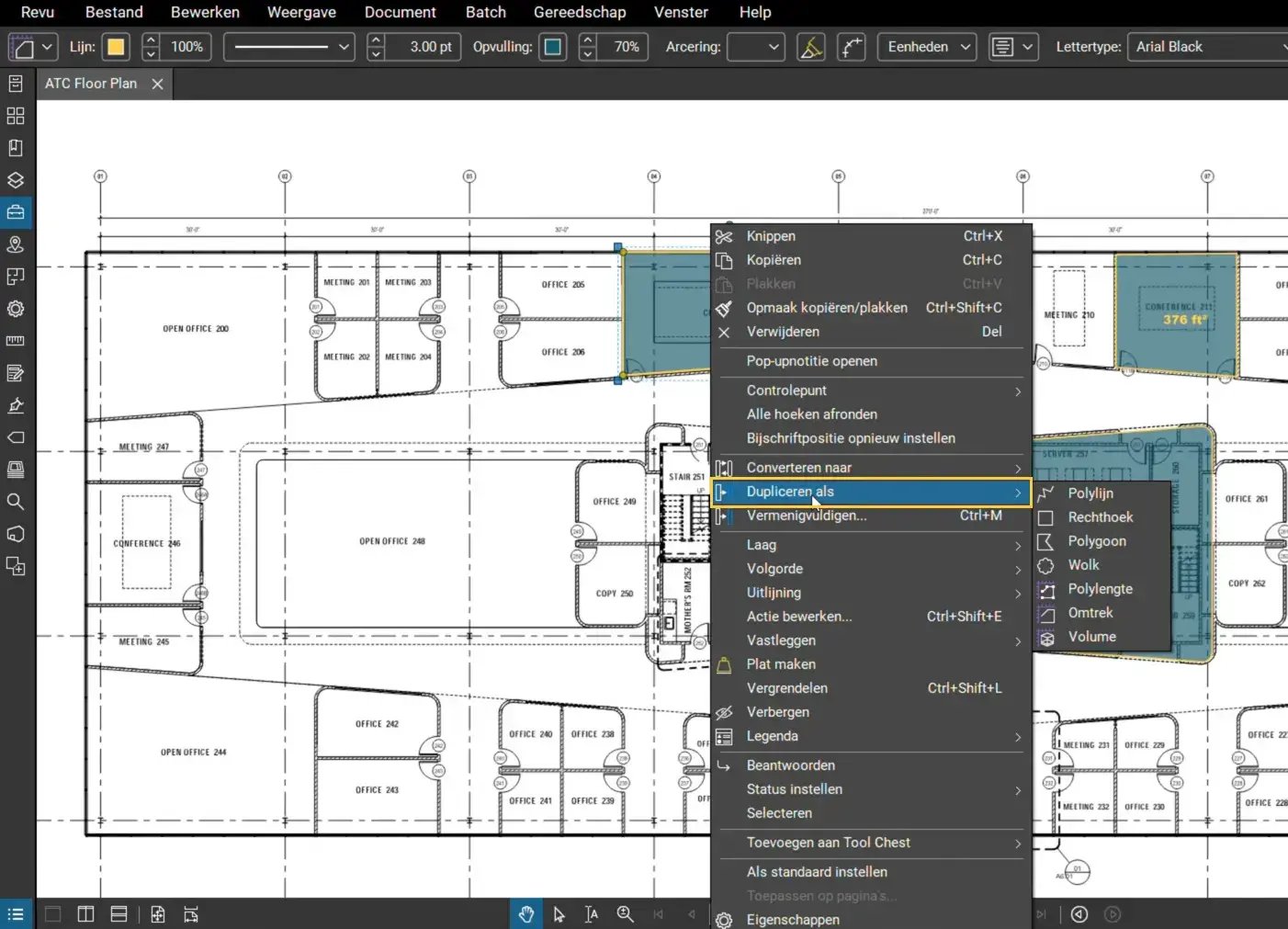Open the Thumbnails grid panel icon

[x=16, y=116]
